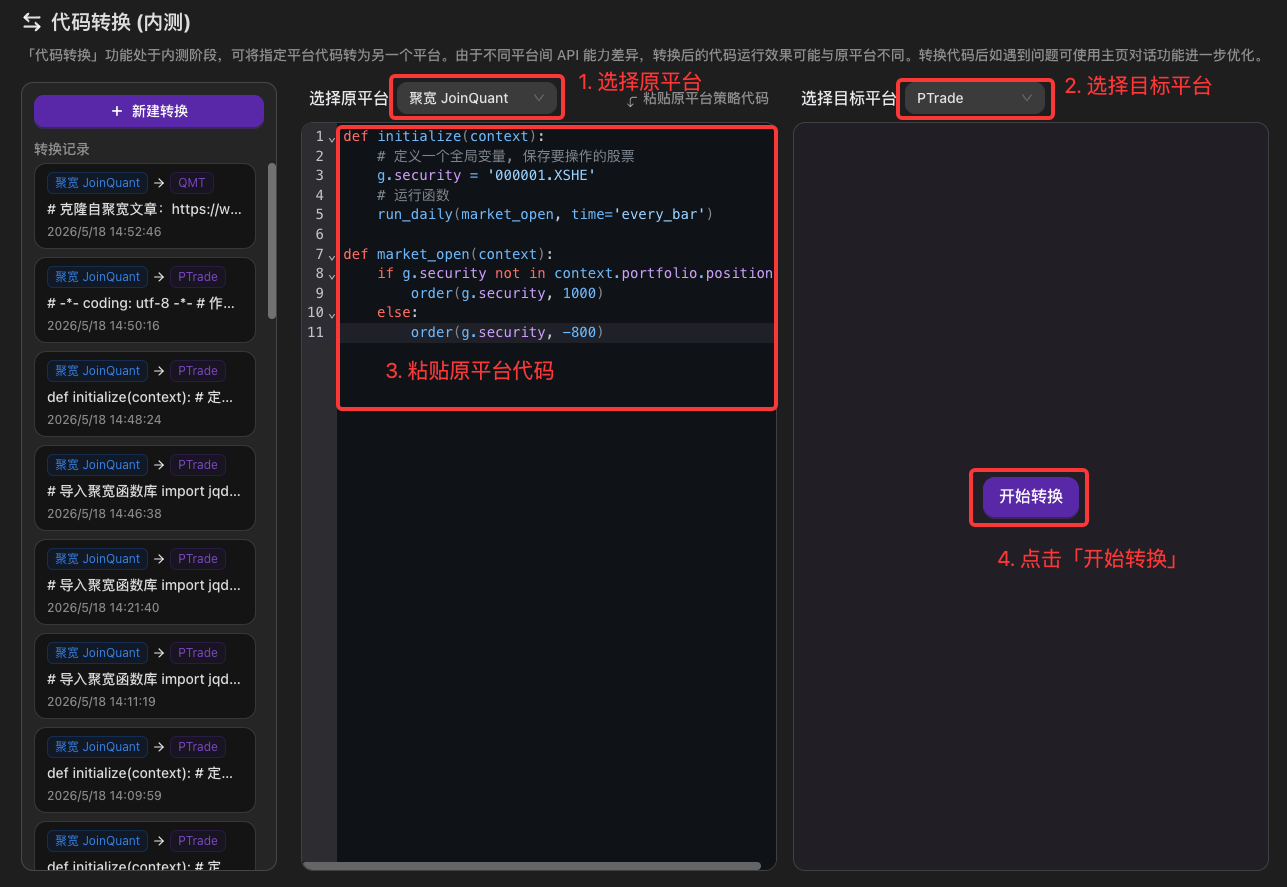
Task: Open the conversion record from 14:46:38
Action: (x=145, y=487)
